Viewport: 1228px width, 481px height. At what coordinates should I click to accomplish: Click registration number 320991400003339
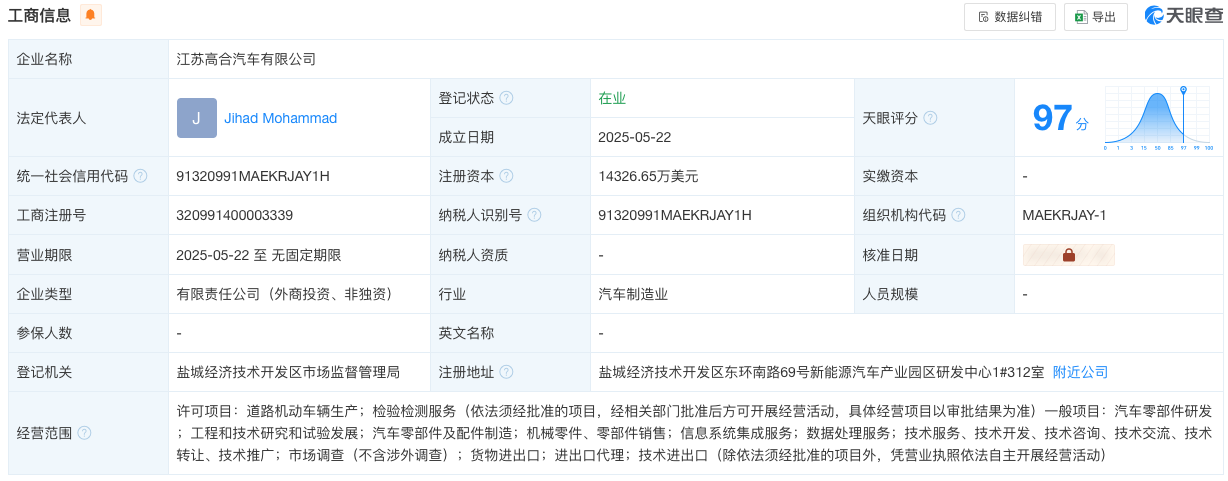tap(235, 215)
